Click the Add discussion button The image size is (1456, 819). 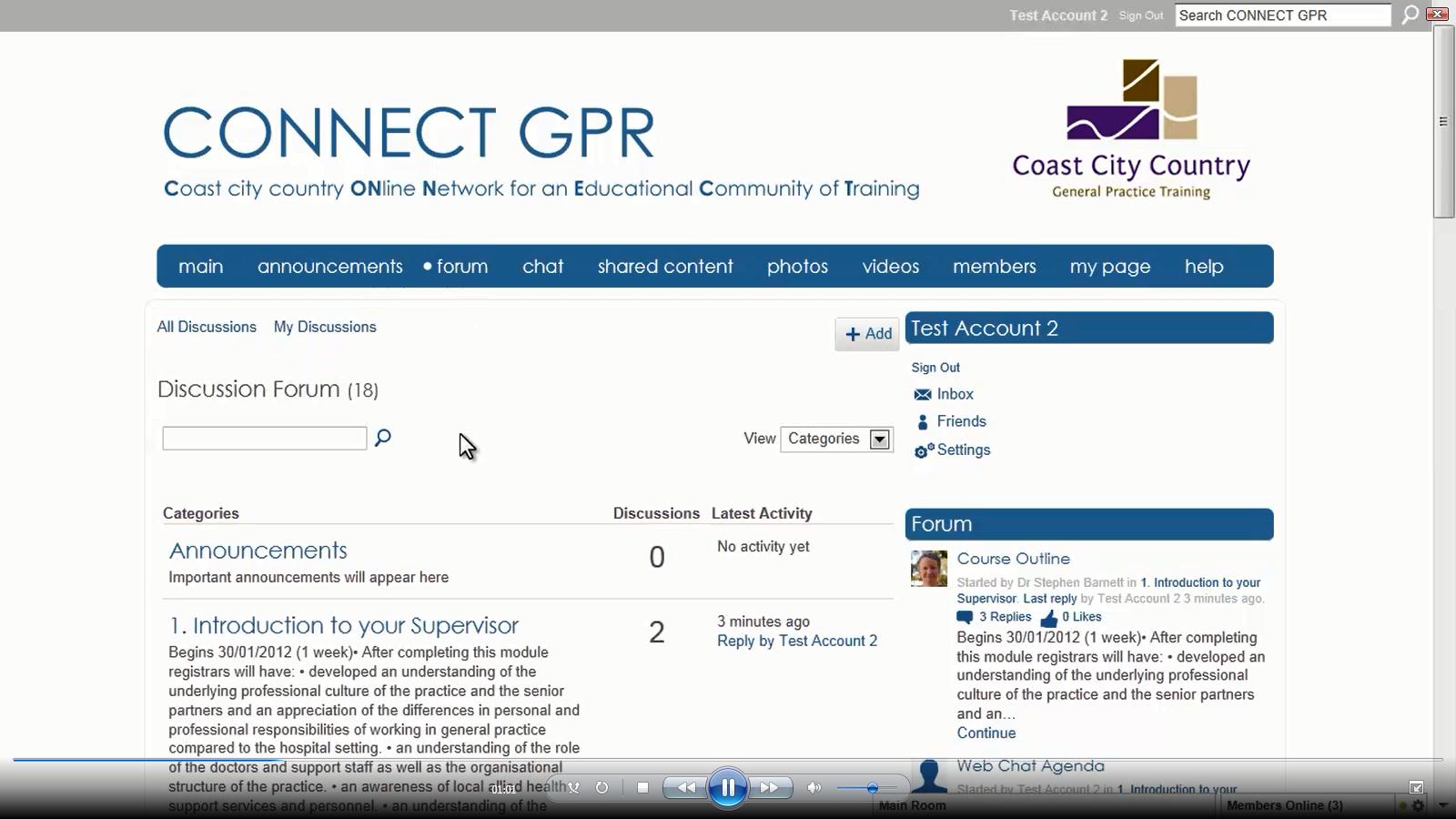coord(868,334)
